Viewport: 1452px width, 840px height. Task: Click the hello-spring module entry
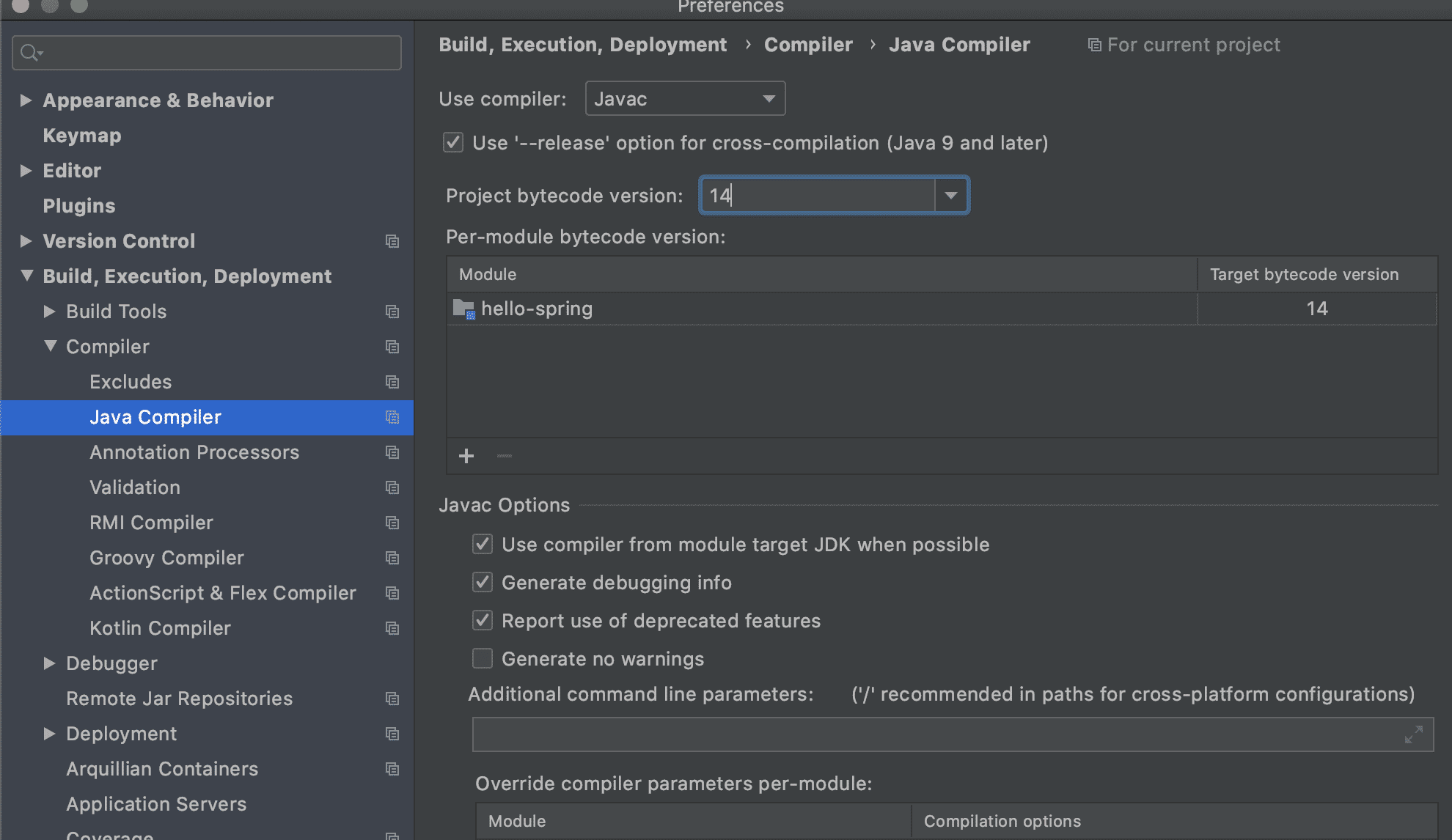[x=537, y=308]
